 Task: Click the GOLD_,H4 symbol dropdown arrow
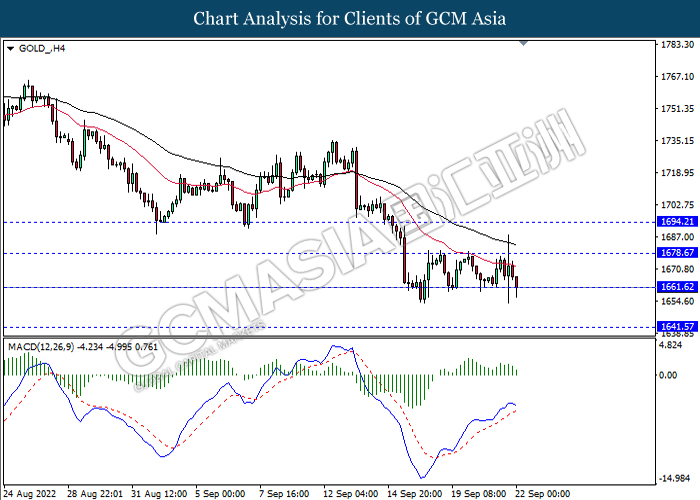pyautogui.click(x=11, y=49)
